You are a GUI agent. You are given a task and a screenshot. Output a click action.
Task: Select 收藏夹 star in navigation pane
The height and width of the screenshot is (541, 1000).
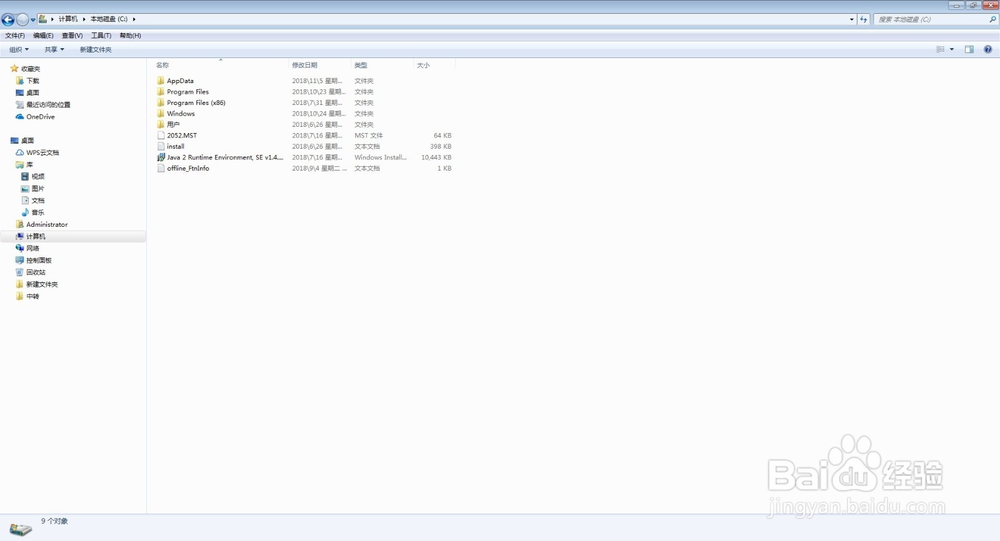(x=14, y=68)
